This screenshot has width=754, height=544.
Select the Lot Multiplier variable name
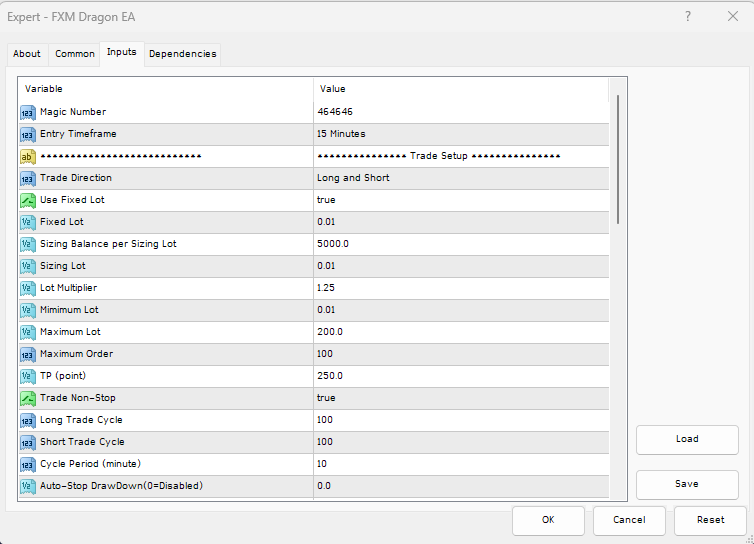point(68,288)
